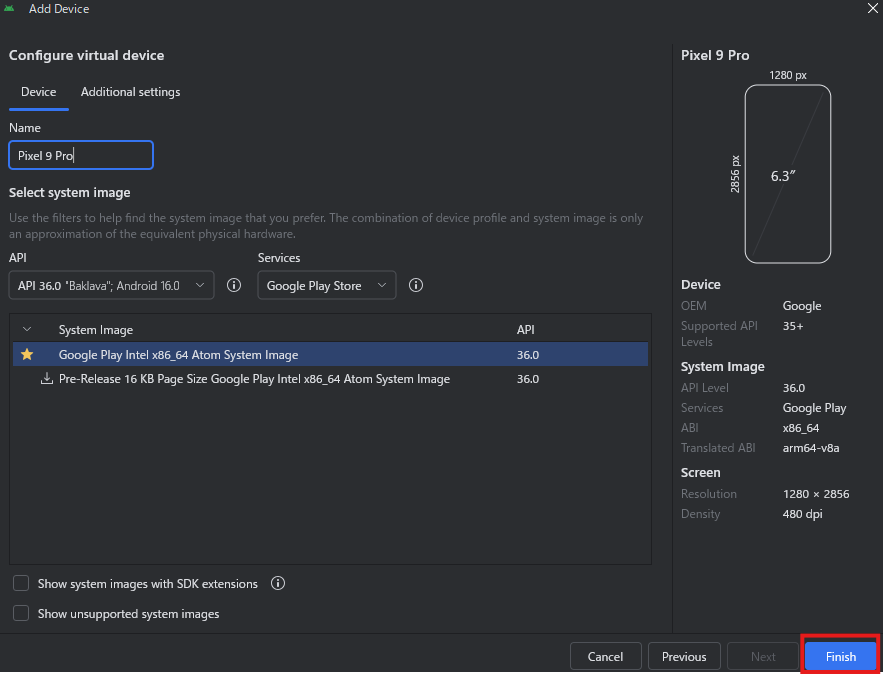Click the Select system image heading
The image size is (883, 675).
pyautogui.click(x=70, y=193)
